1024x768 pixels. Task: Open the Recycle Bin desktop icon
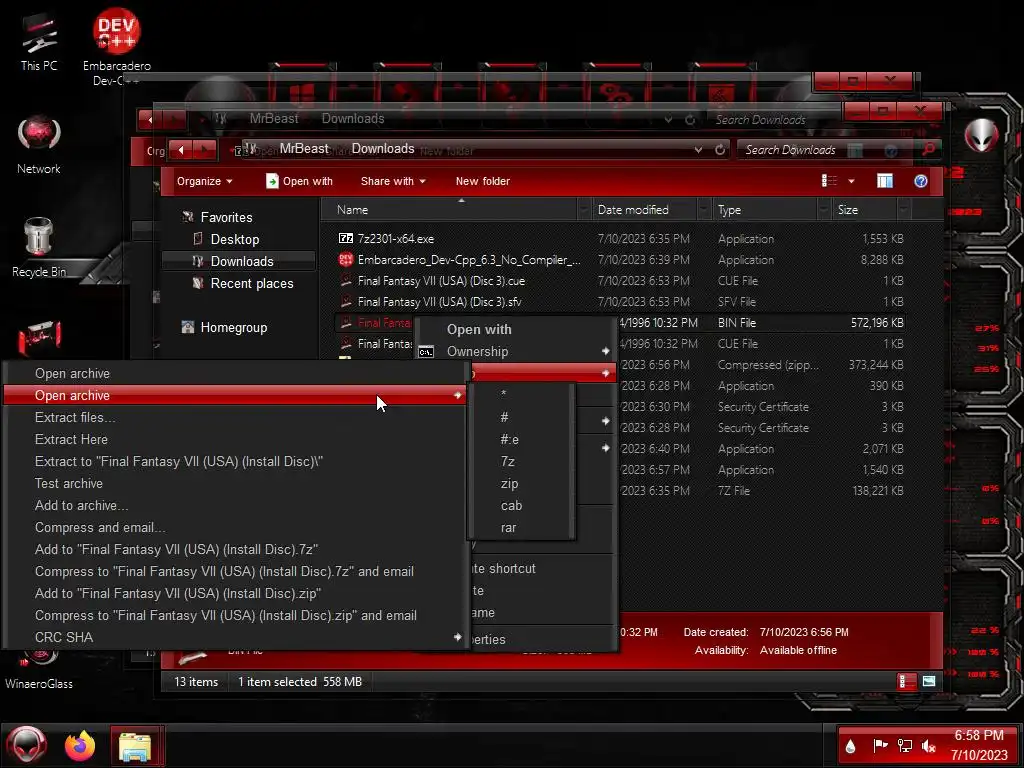tap(39, 248)
